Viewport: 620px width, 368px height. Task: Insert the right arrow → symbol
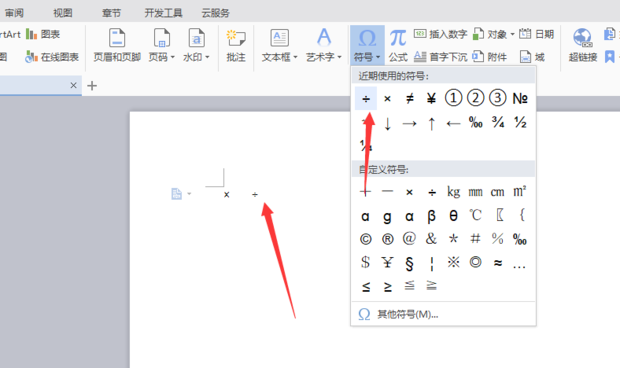(410, 124)
